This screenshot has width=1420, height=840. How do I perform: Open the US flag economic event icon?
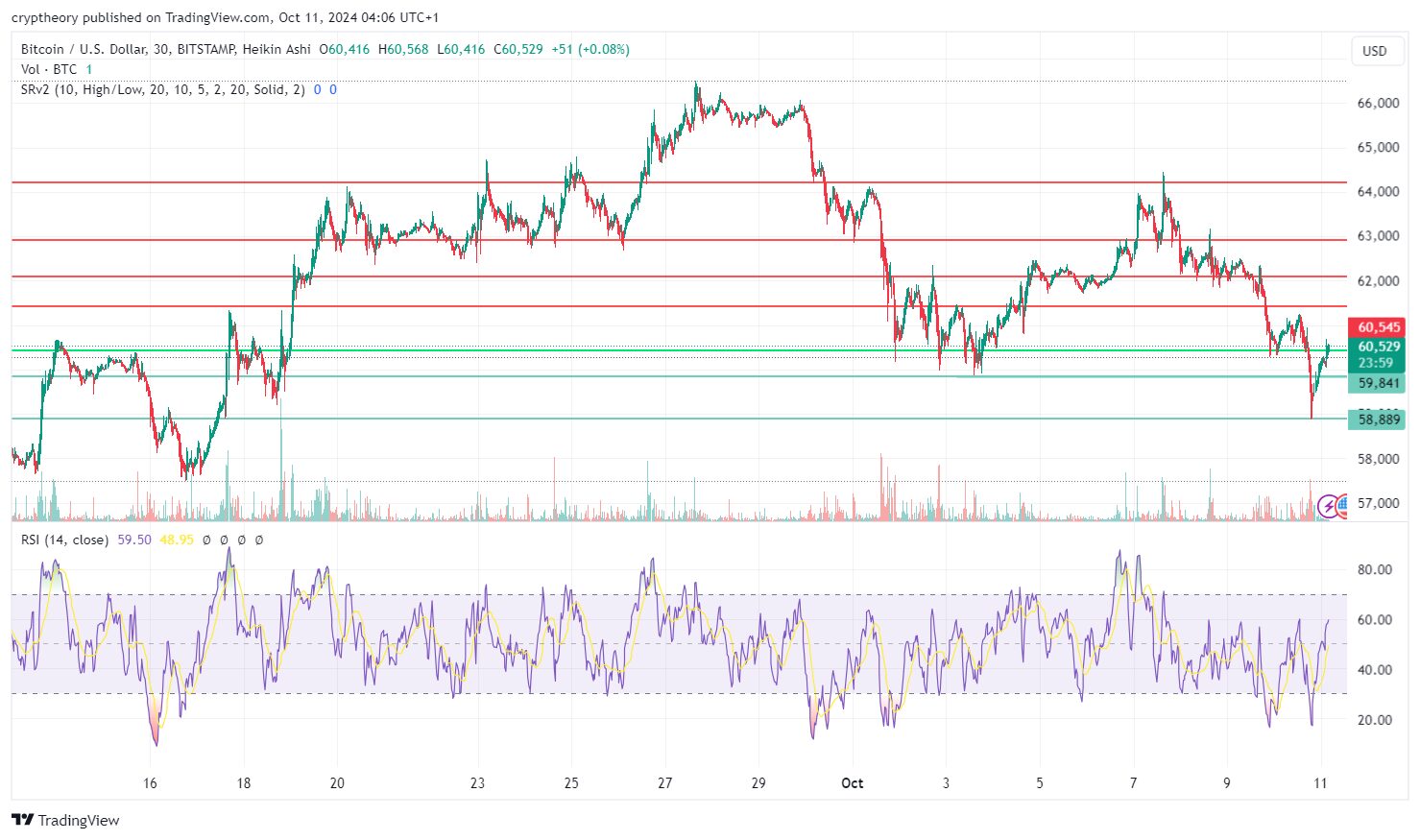[1341, 505]
